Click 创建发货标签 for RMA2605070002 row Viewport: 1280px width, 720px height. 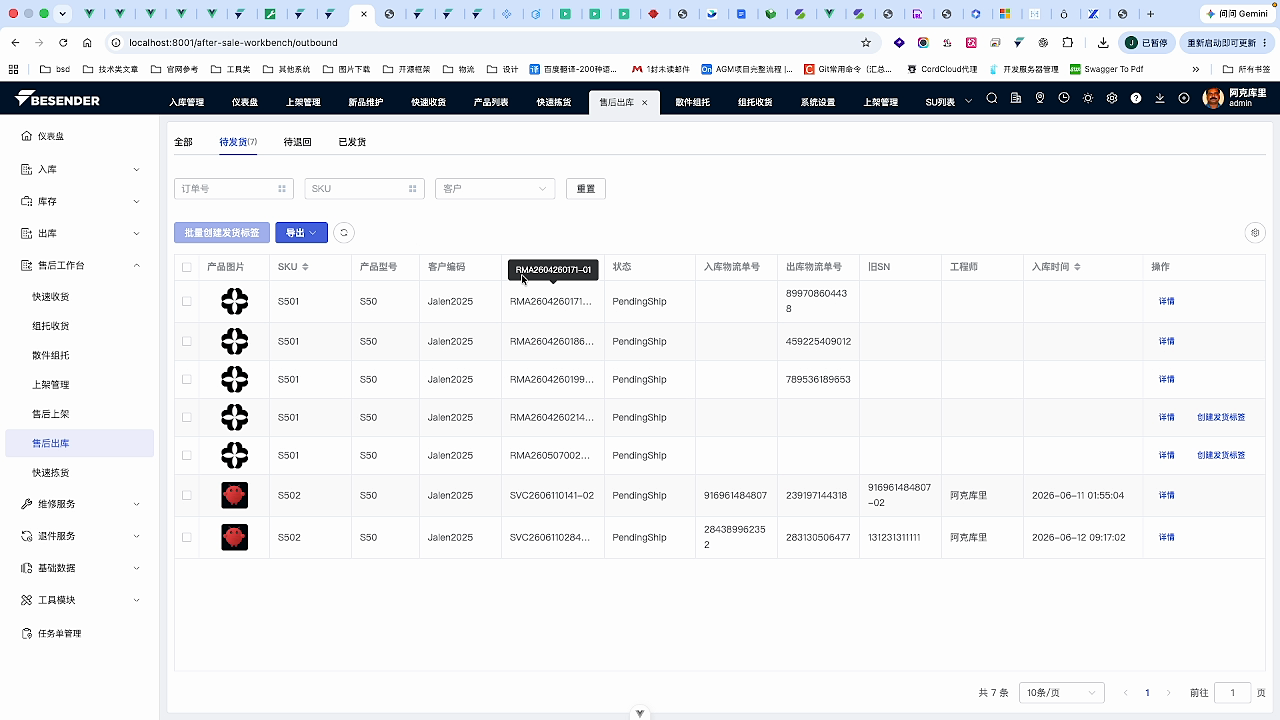pos(1221,455)
